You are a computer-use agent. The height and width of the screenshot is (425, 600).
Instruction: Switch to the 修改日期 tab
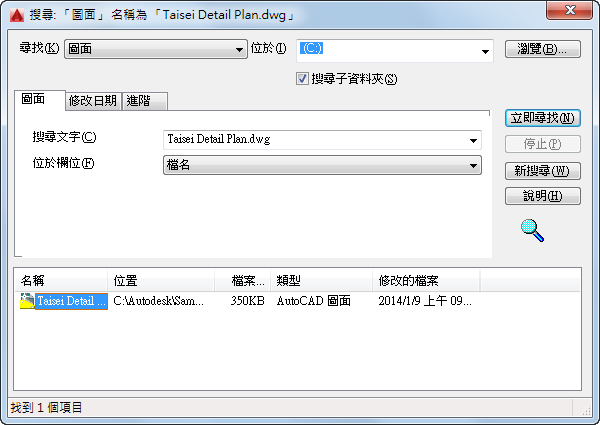[x=93, y=101]
